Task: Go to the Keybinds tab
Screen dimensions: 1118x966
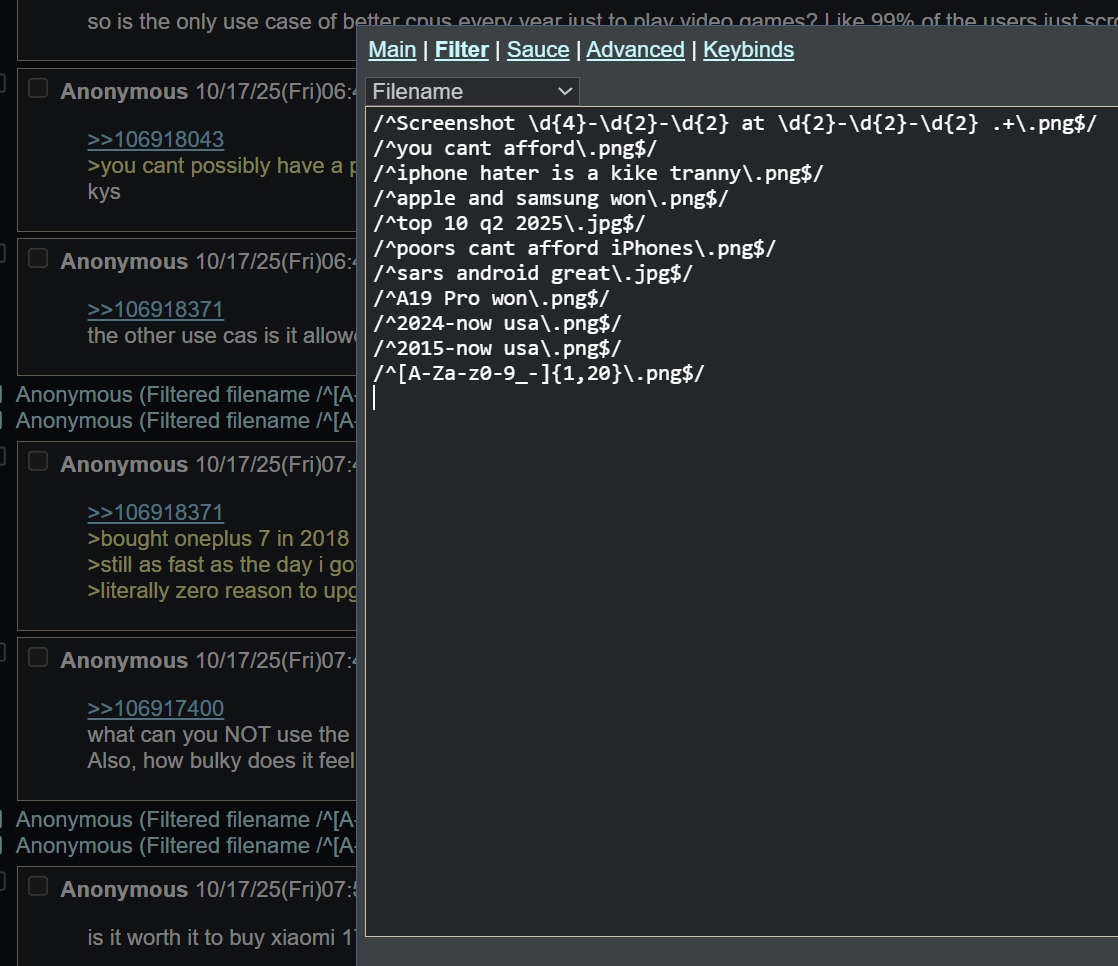Action: (x=748, y=50)
